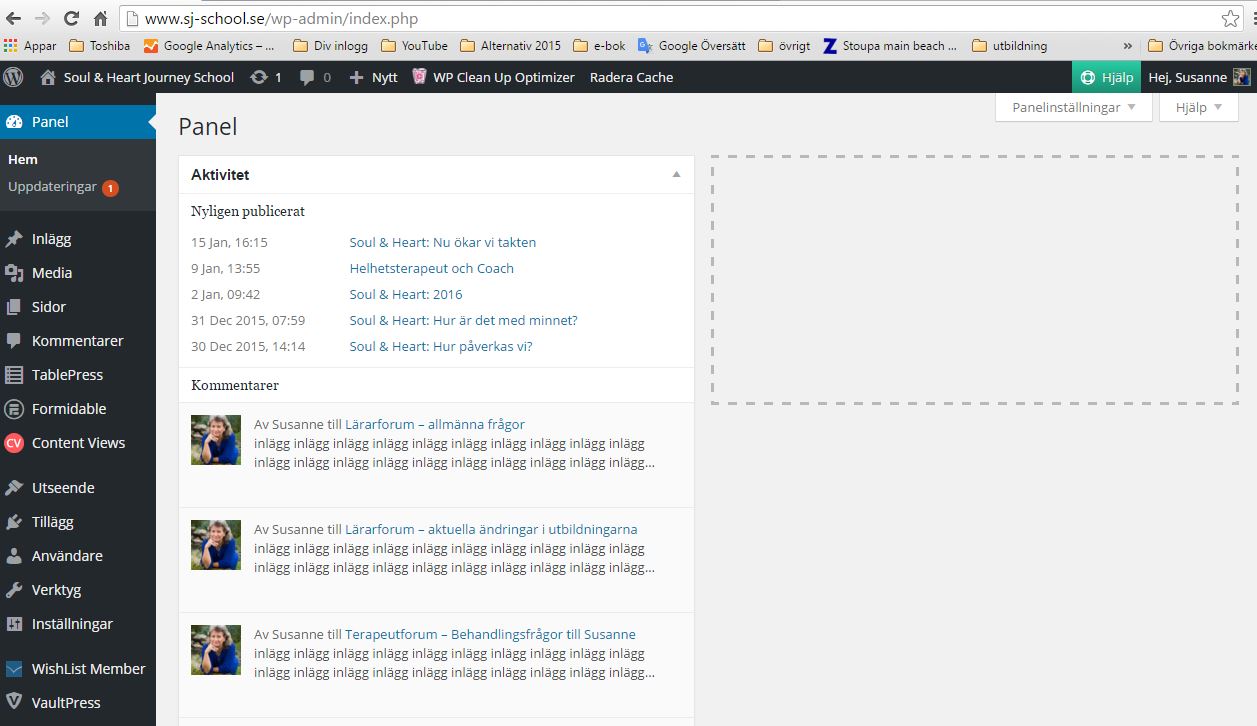Expand the Panelinställningar dropdown
The image size is (1257, 726).
(1073, 107)
